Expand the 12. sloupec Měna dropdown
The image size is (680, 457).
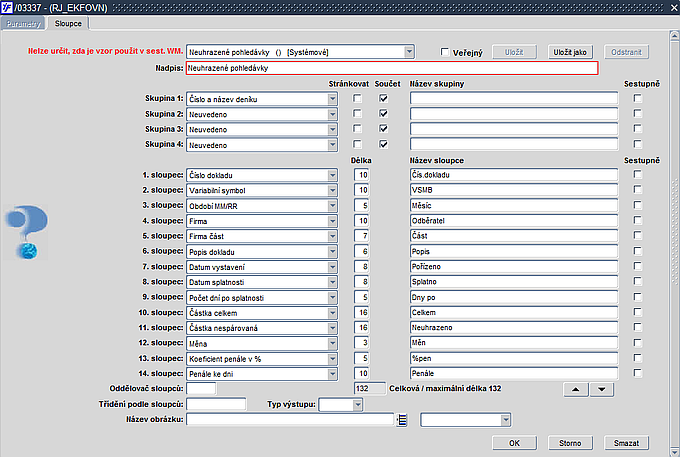[332, 343]
